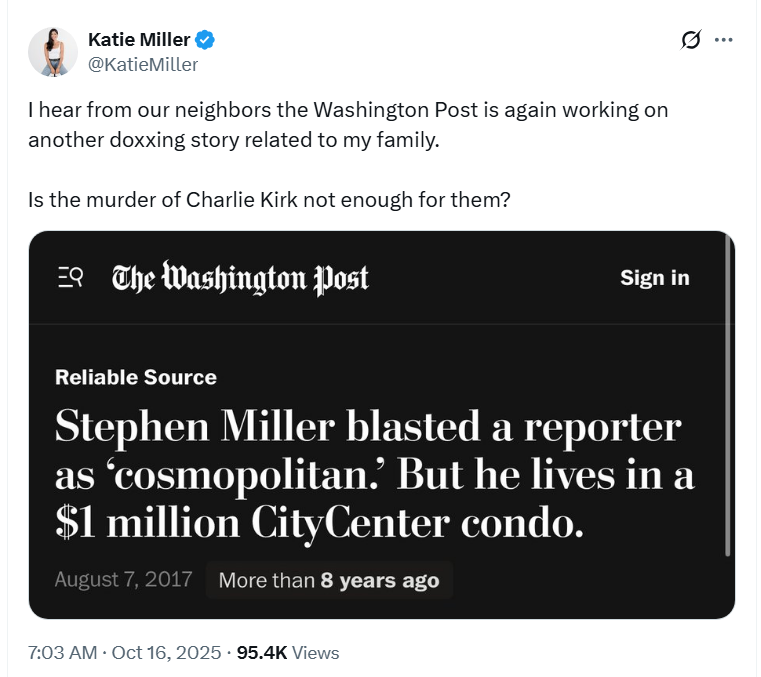Open the @KatieMiller handle link
Viewport: 761px width, 677px height.
143,64
